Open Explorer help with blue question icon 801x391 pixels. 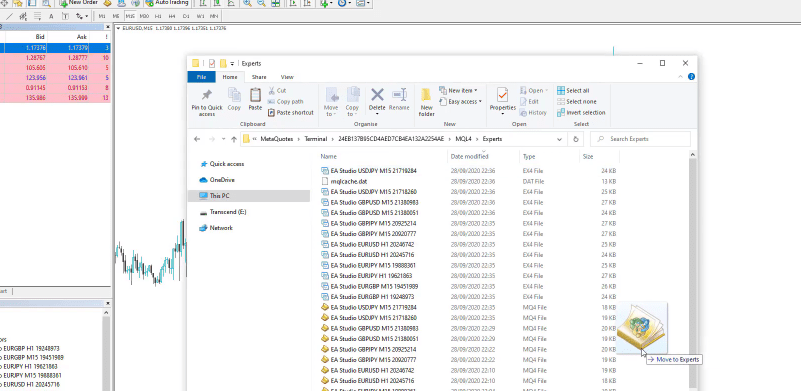click(691, 77)
